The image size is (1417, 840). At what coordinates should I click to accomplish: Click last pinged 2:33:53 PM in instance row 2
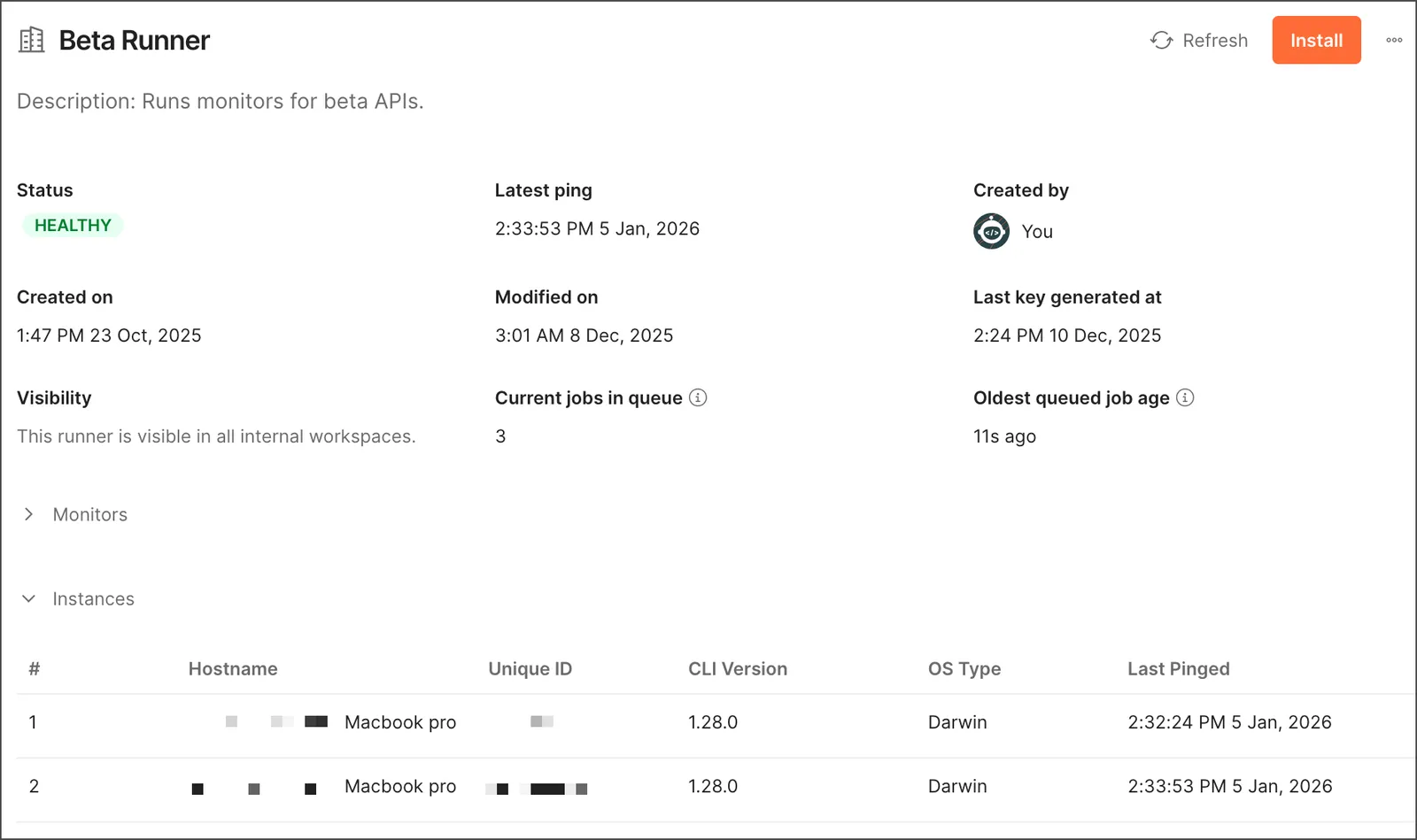(x=1229, y=786)
